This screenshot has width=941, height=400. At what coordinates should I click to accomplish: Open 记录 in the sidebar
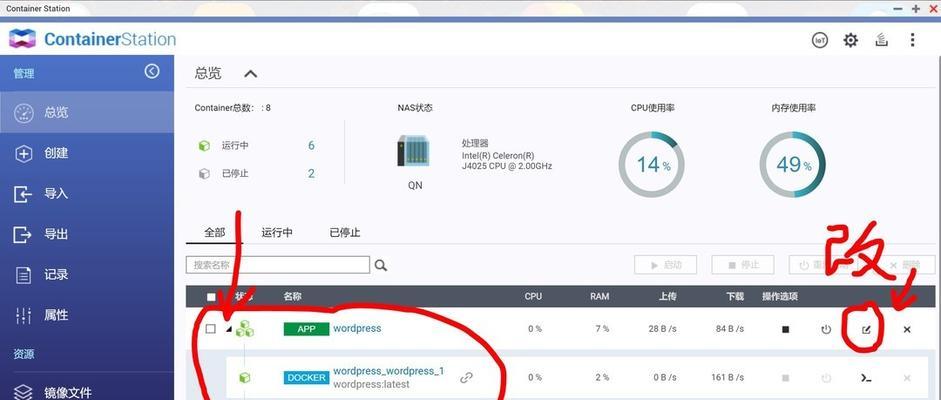pyautogui.click(x=87, y=275)
